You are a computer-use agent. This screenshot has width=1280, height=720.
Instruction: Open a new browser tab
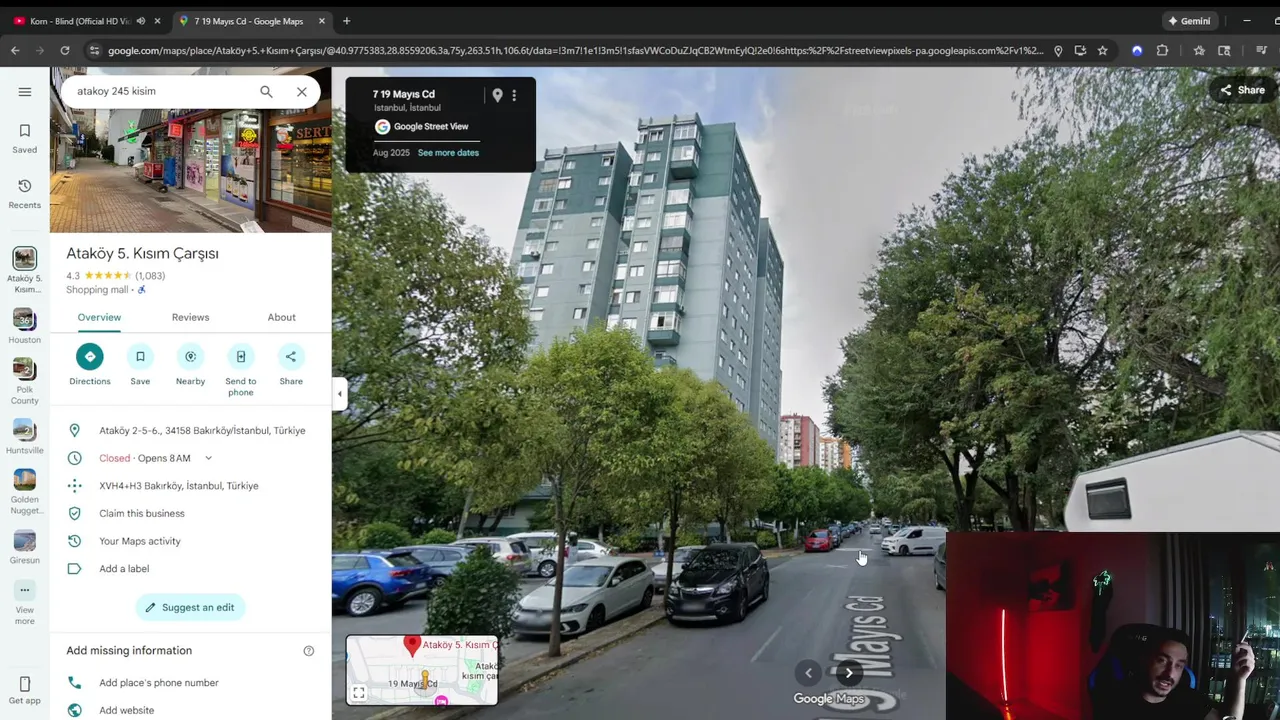click(346, 21)
